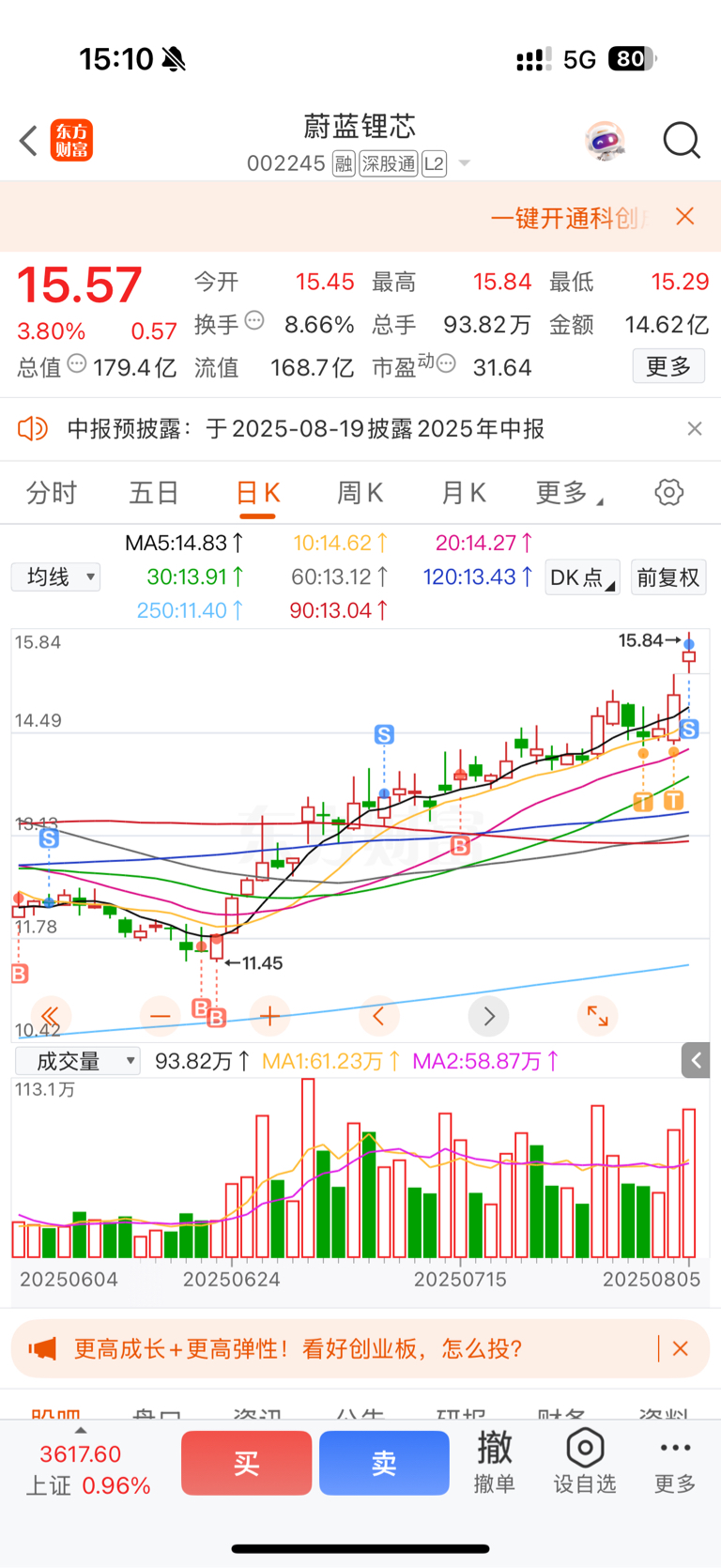The height and width of the screenshot is (1568, 721).
Task: Zoom in the chart with plus icon
Action: (269, 1015)
